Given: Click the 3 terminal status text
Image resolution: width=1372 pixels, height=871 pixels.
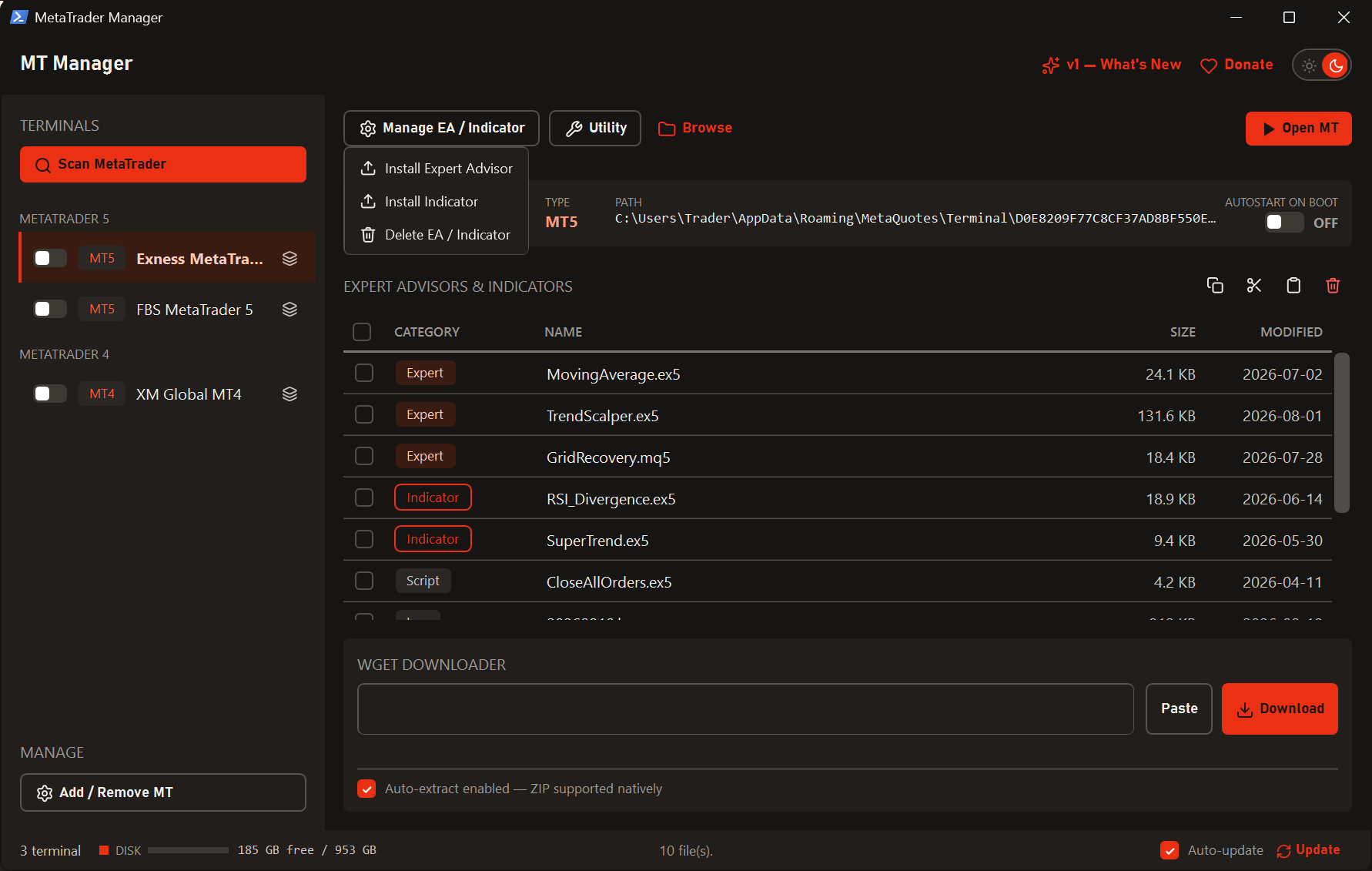Looking at the screenshot, I should [x=50, y=851].
